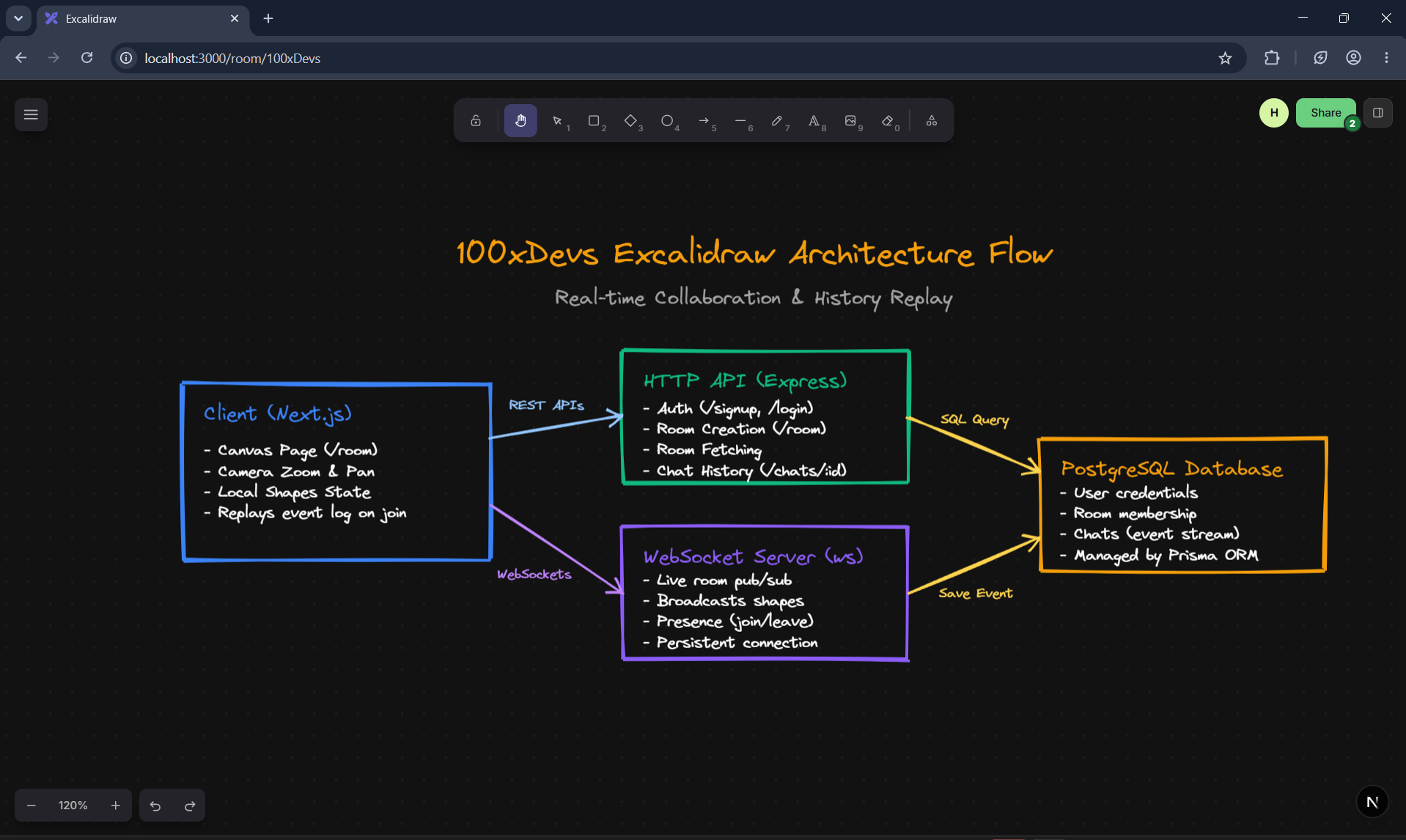Click the 'Client (Next.js)' heading

(278, 413)
